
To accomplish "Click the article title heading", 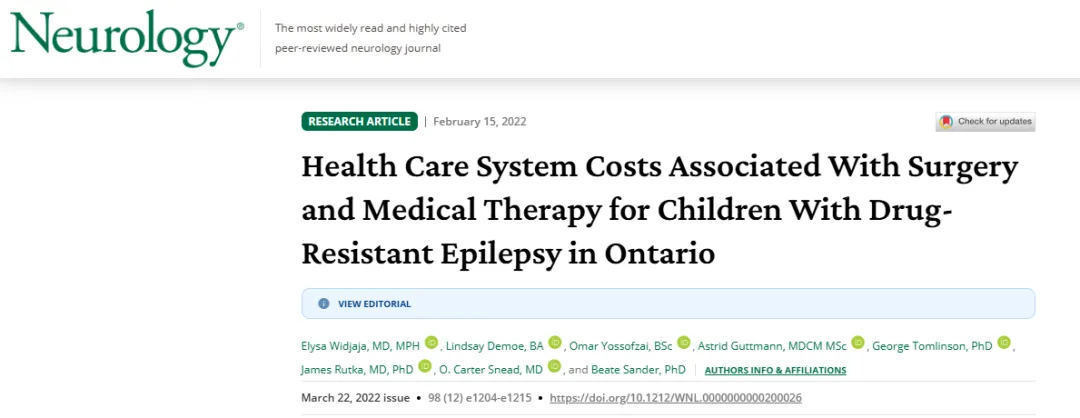I will 660,209.
